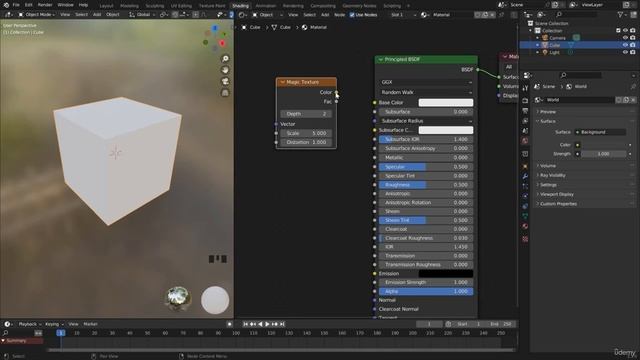Expand the Volume panel in World properties
The image size is (640, 360).
click(x=547, y=166)
